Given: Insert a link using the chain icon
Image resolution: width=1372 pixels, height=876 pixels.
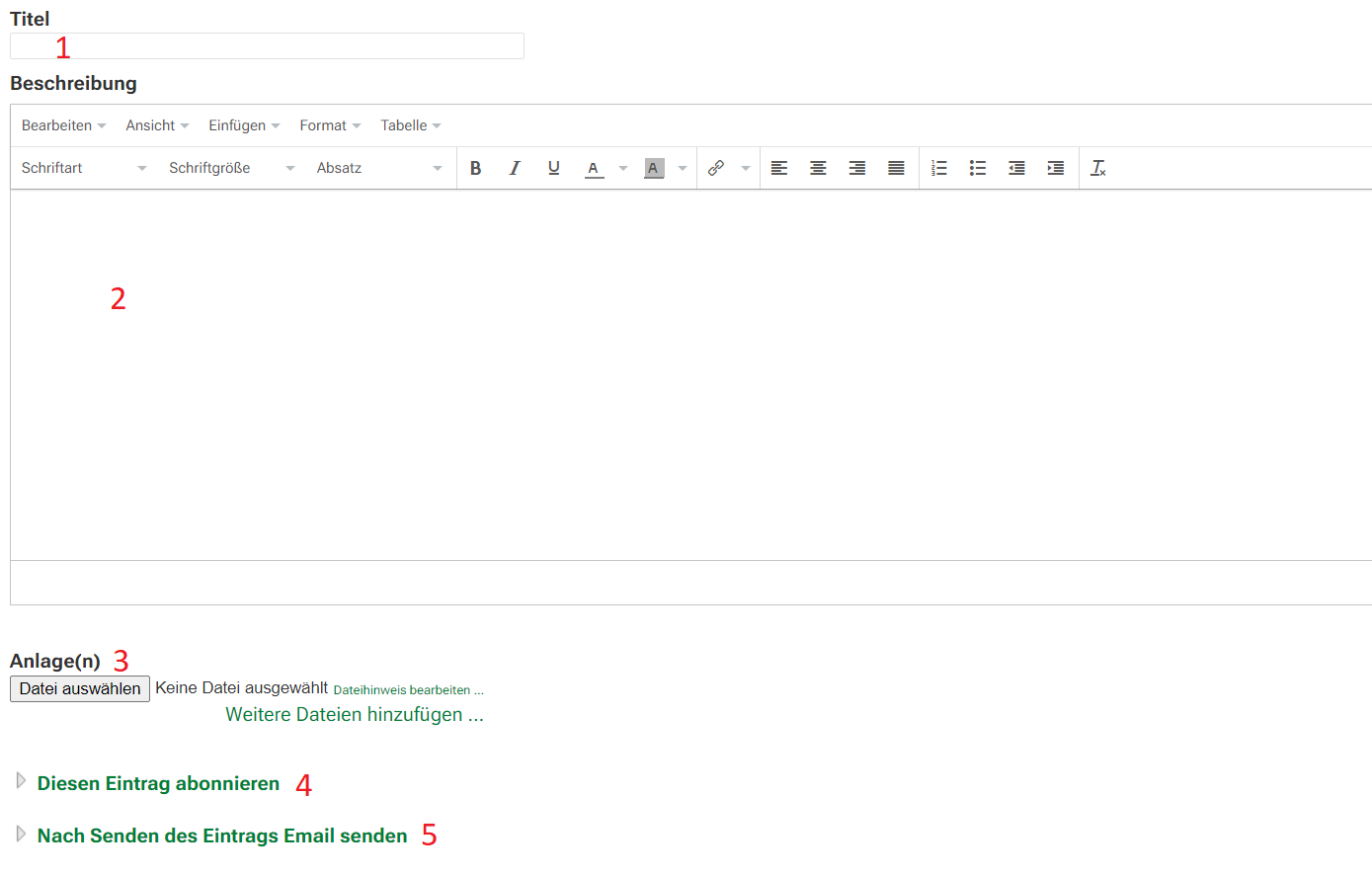Looking at the screenshot, I should (x=717, y=168).
